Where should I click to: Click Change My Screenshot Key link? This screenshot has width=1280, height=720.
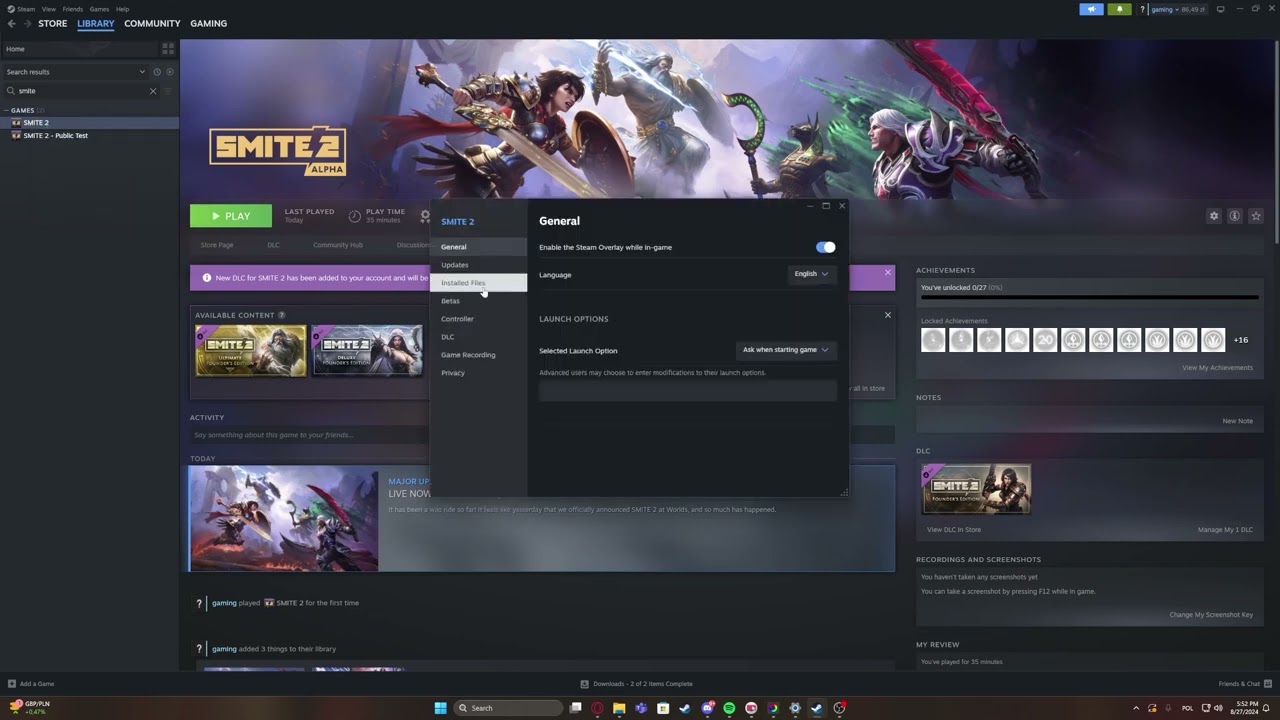(1211, 615)
